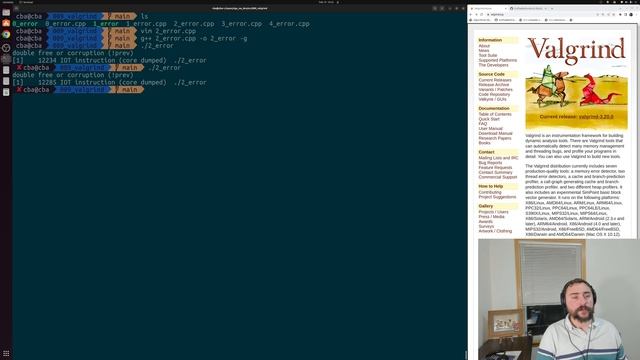The image size is (640, 360).
Task: Open the Research Papers link
Action: [495, 138]
